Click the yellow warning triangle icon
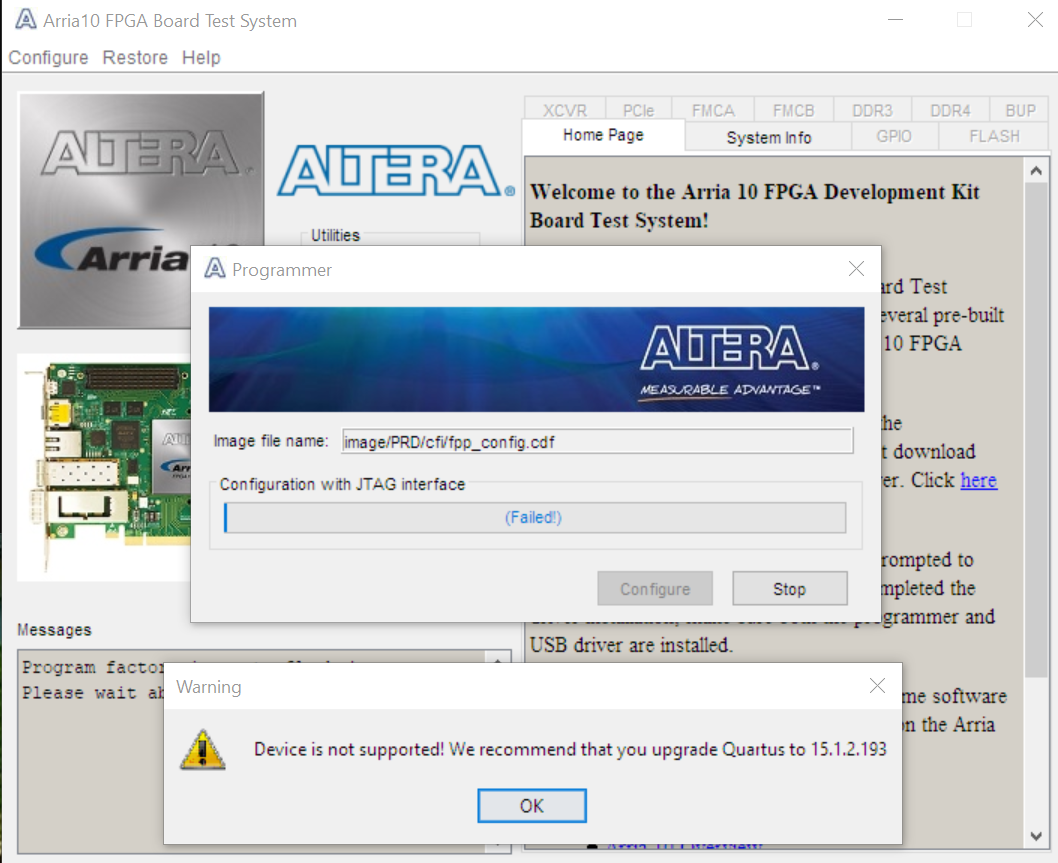This screenshot has width=1058, height=863. point(202,750)
